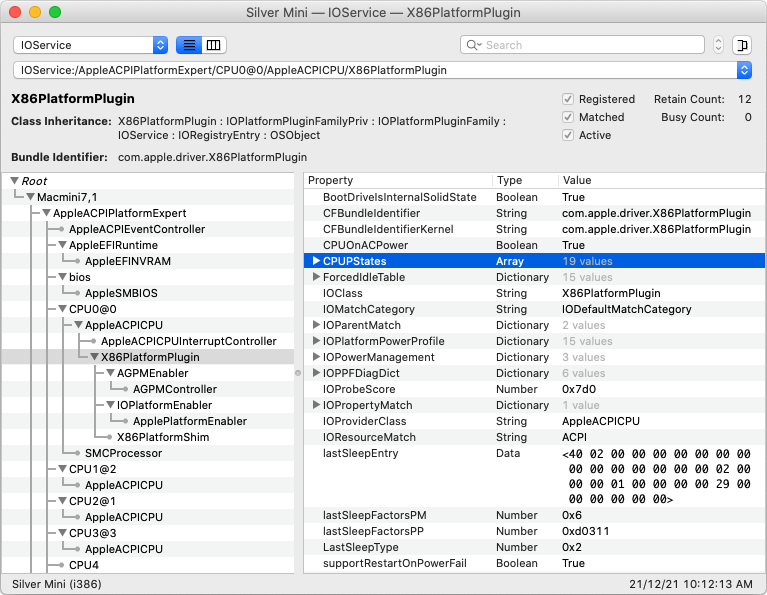Toggle the inspector sidebar button

[x=742, y=45]
